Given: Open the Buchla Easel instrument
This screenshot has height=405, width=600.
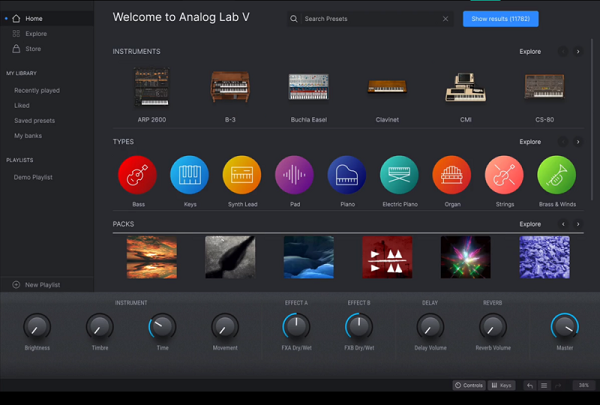Looking at the screenshot, I should point(308,87).
